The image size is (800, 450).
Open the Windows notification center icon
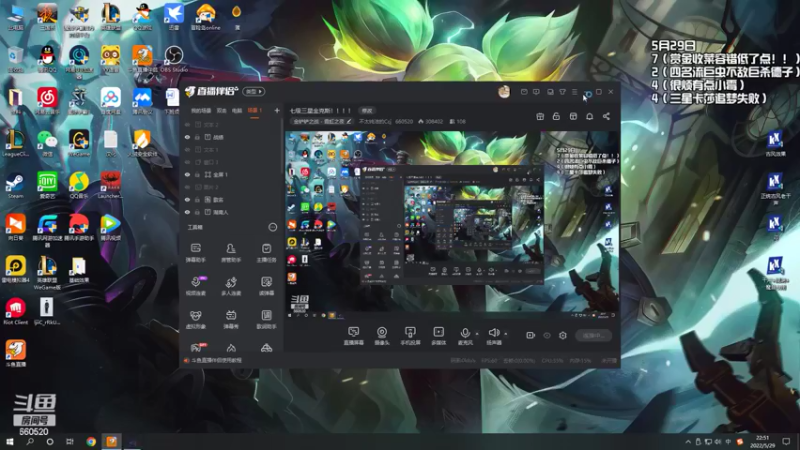tap(786, 441)
